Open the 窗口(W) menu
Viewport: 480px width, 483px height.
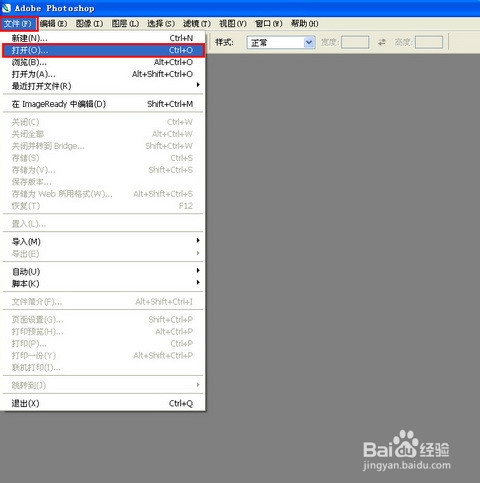click(269, 24)
